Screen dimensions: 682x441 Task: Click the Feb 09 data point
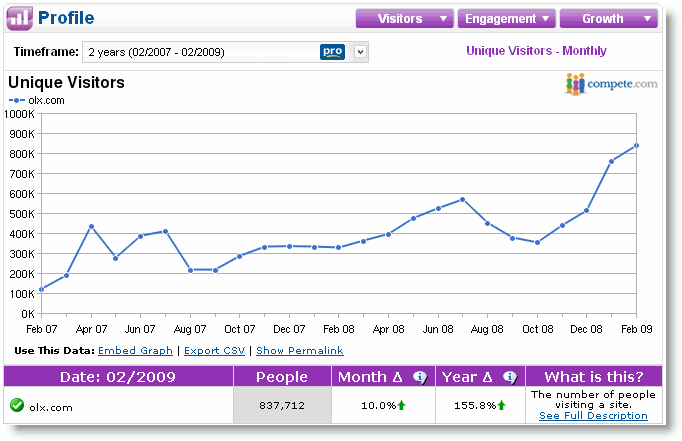[636, 146]
